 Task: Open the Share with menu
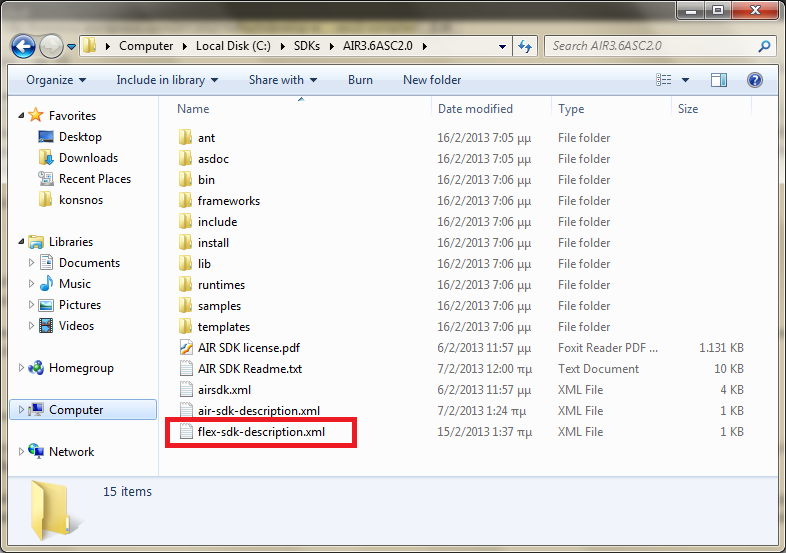tap(283, 80)
